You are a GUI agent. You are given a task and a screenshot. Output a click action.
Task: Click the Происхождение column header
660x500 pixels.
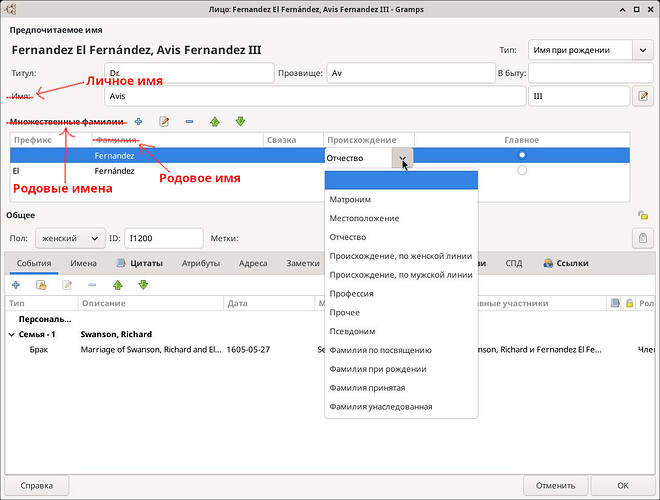[369, 140]
